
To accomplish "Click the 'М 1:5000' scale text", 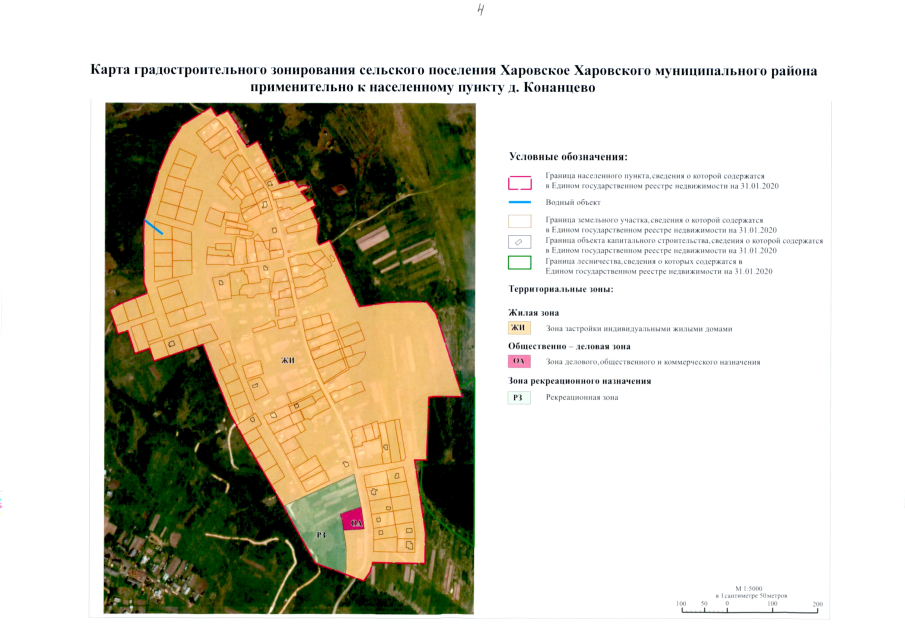I will (749, 588).
